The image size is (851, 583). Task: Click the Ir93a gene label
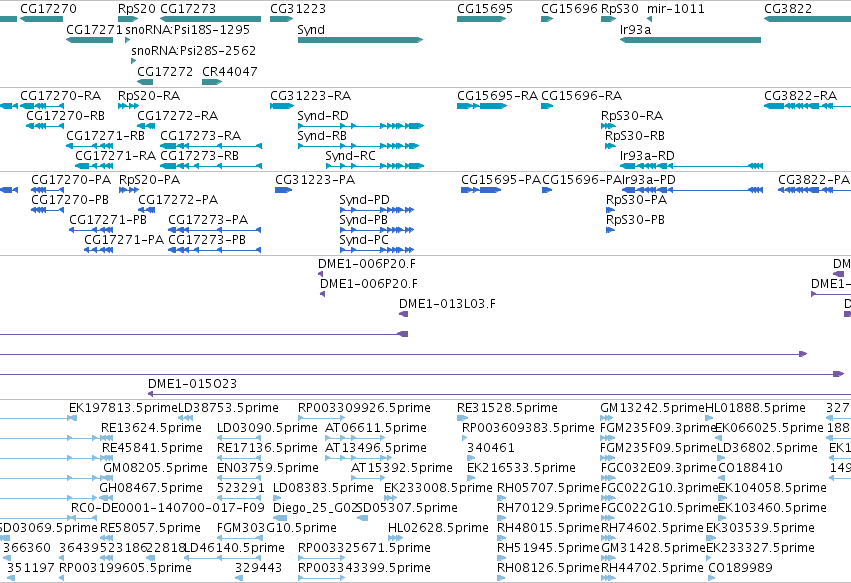click(635, 29)
